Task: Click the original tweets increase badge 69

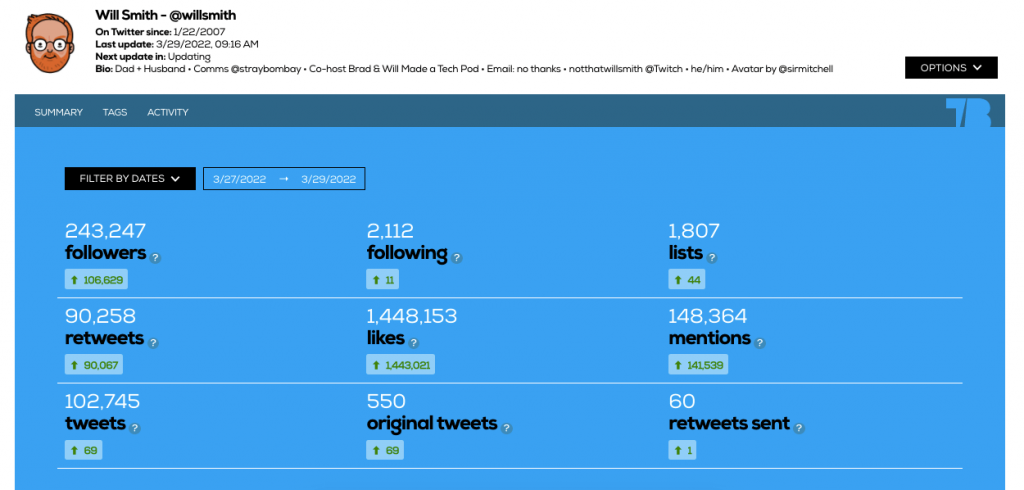Action: click(x=385, y=449)
